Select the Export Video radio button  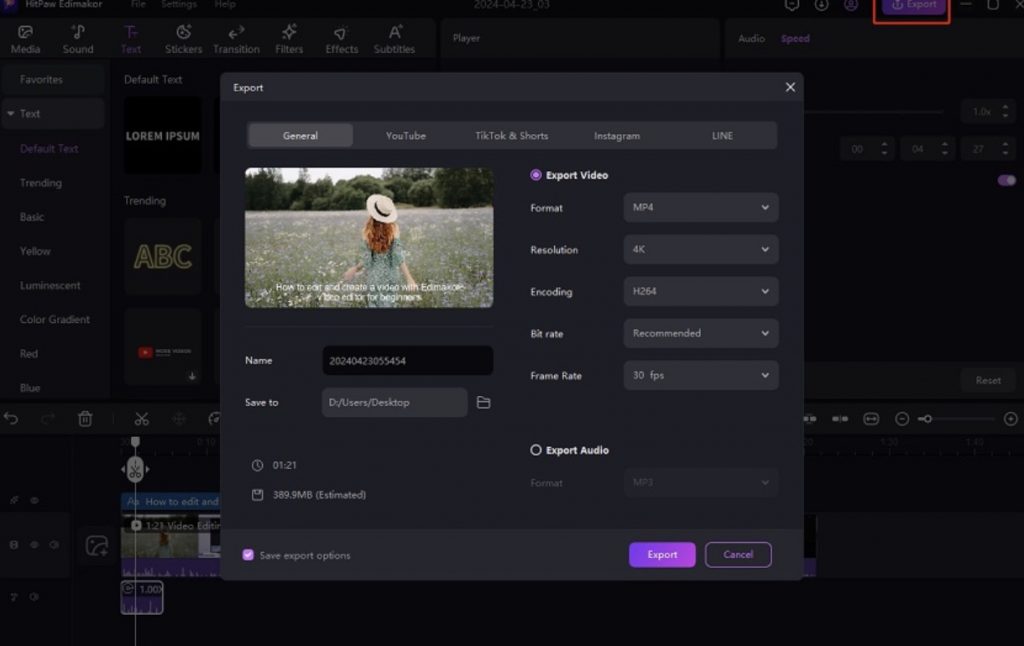[x=536, y=175]
